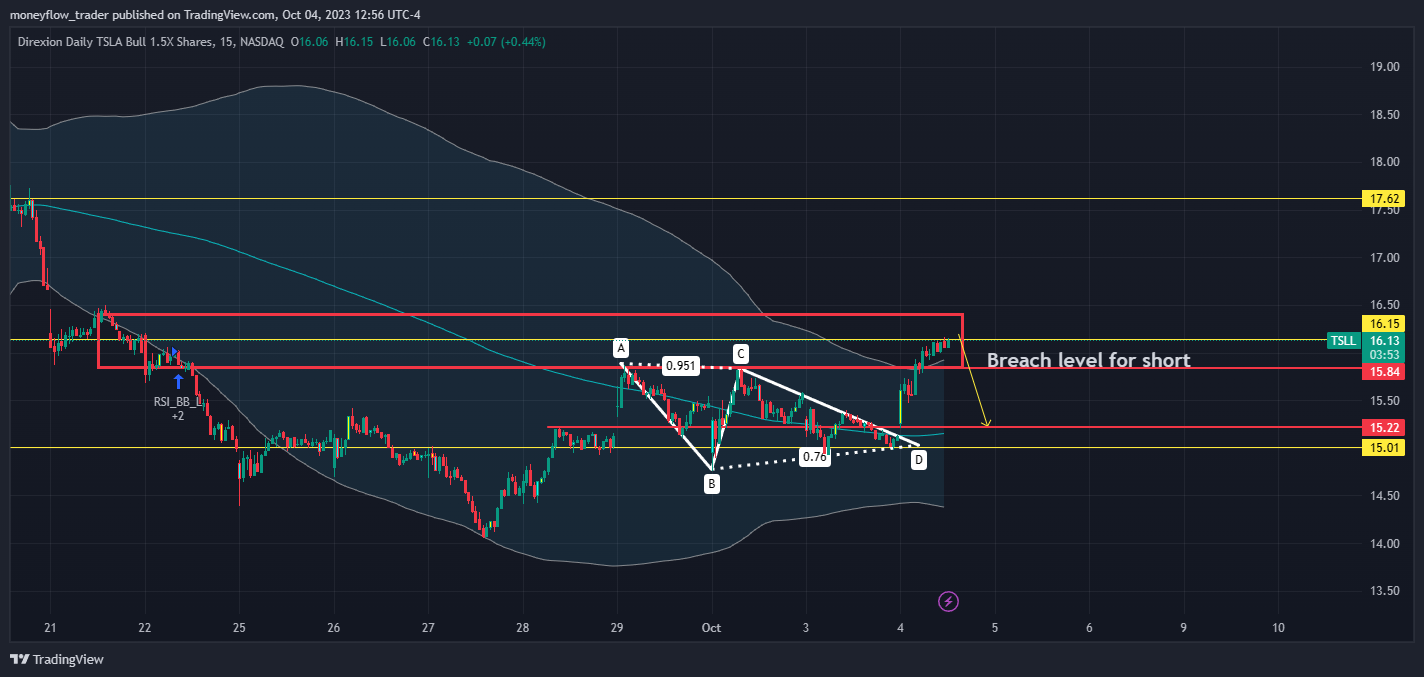
Task: Click the '22' date on the time axis
Action: click(x=145, y=627)
